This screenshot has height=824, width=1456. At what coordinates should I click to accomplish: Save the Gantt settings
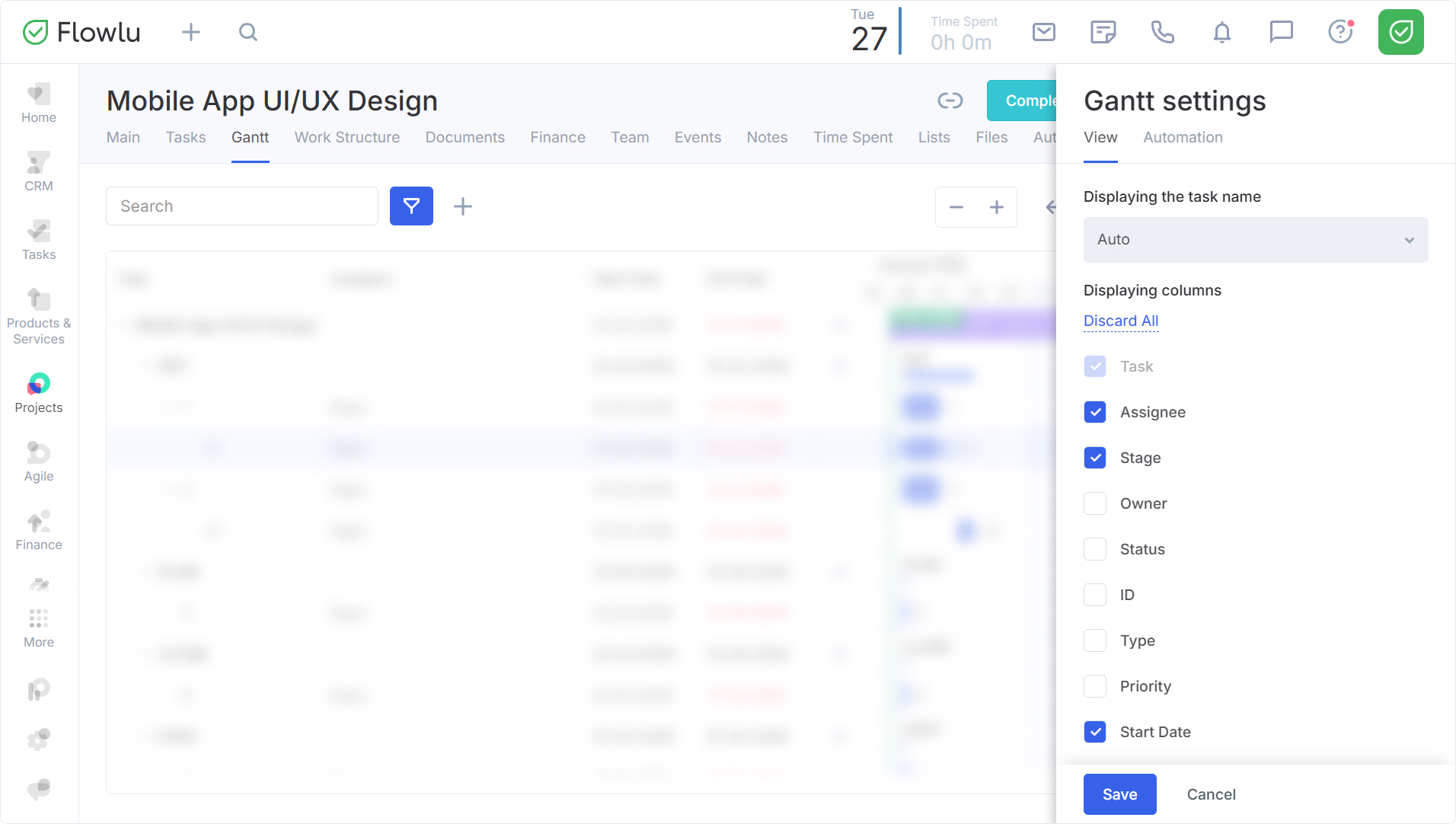(x=1119, y=794)
